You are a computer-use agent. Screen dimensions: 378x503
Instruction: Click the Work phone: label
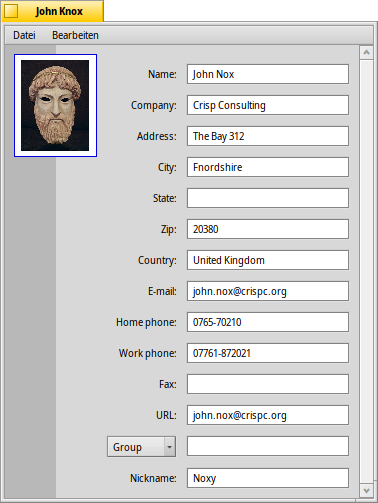point(148,353)
